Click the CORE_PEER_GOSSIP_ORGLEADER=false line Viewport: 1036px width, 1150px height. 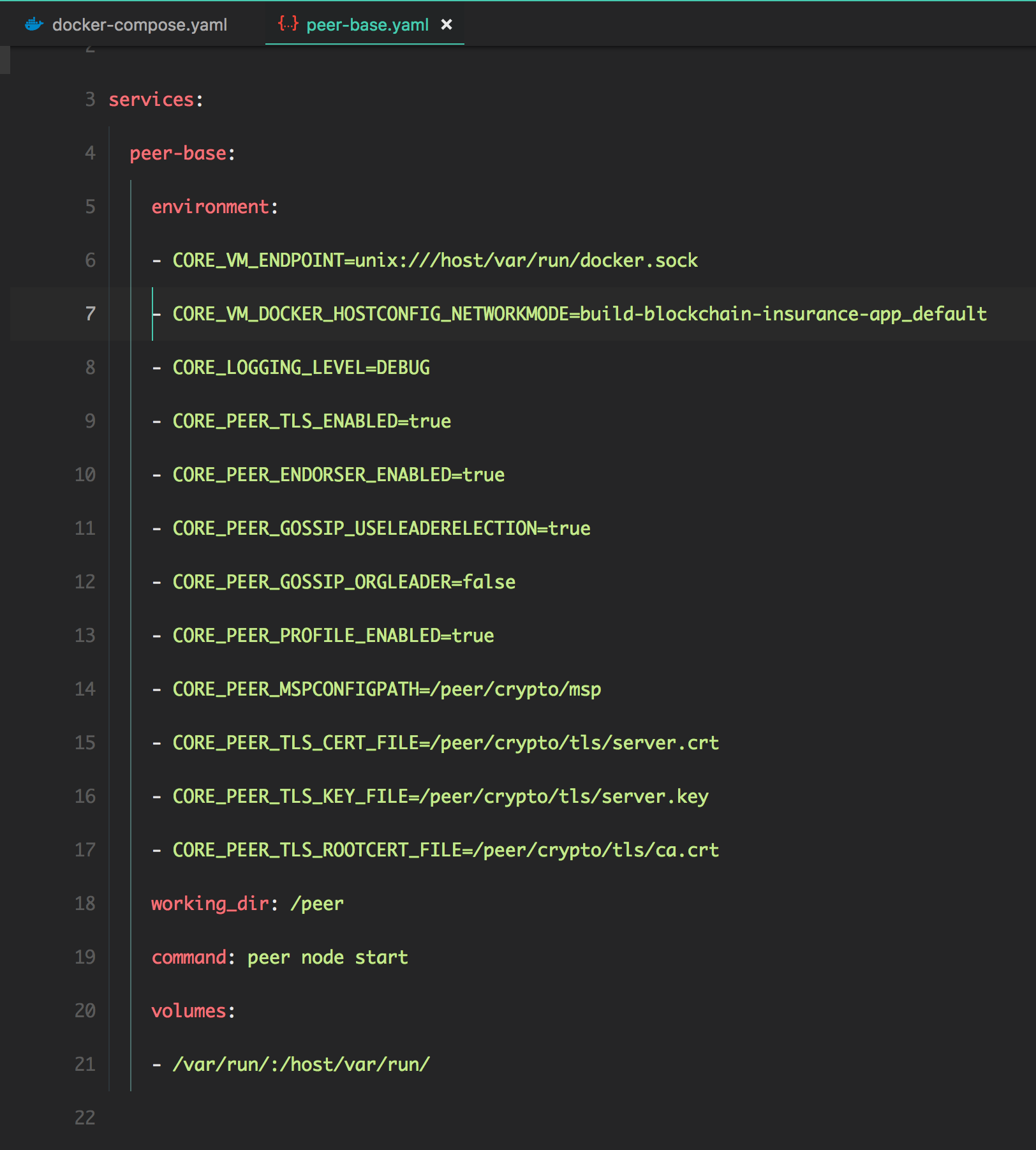[344, 582]
